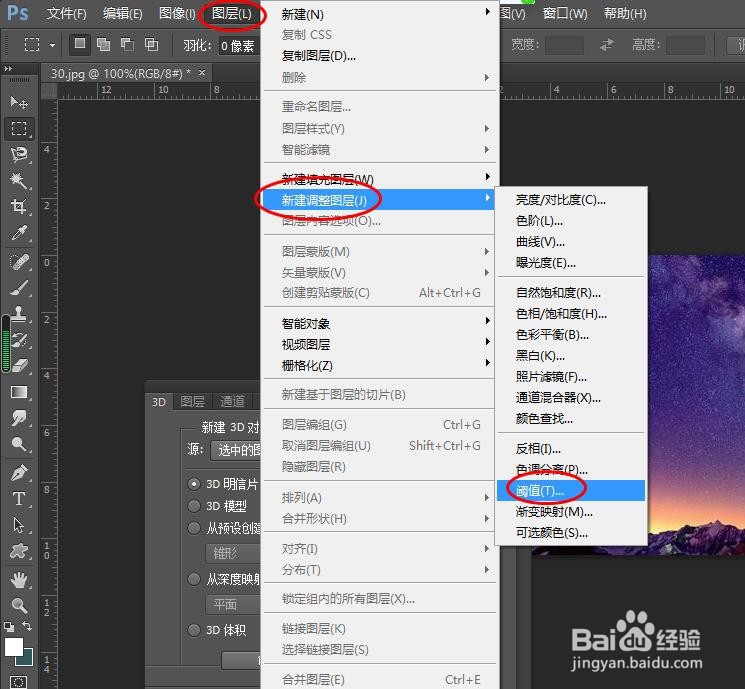Open the 源 source dropdown

(x=236, y=450)
